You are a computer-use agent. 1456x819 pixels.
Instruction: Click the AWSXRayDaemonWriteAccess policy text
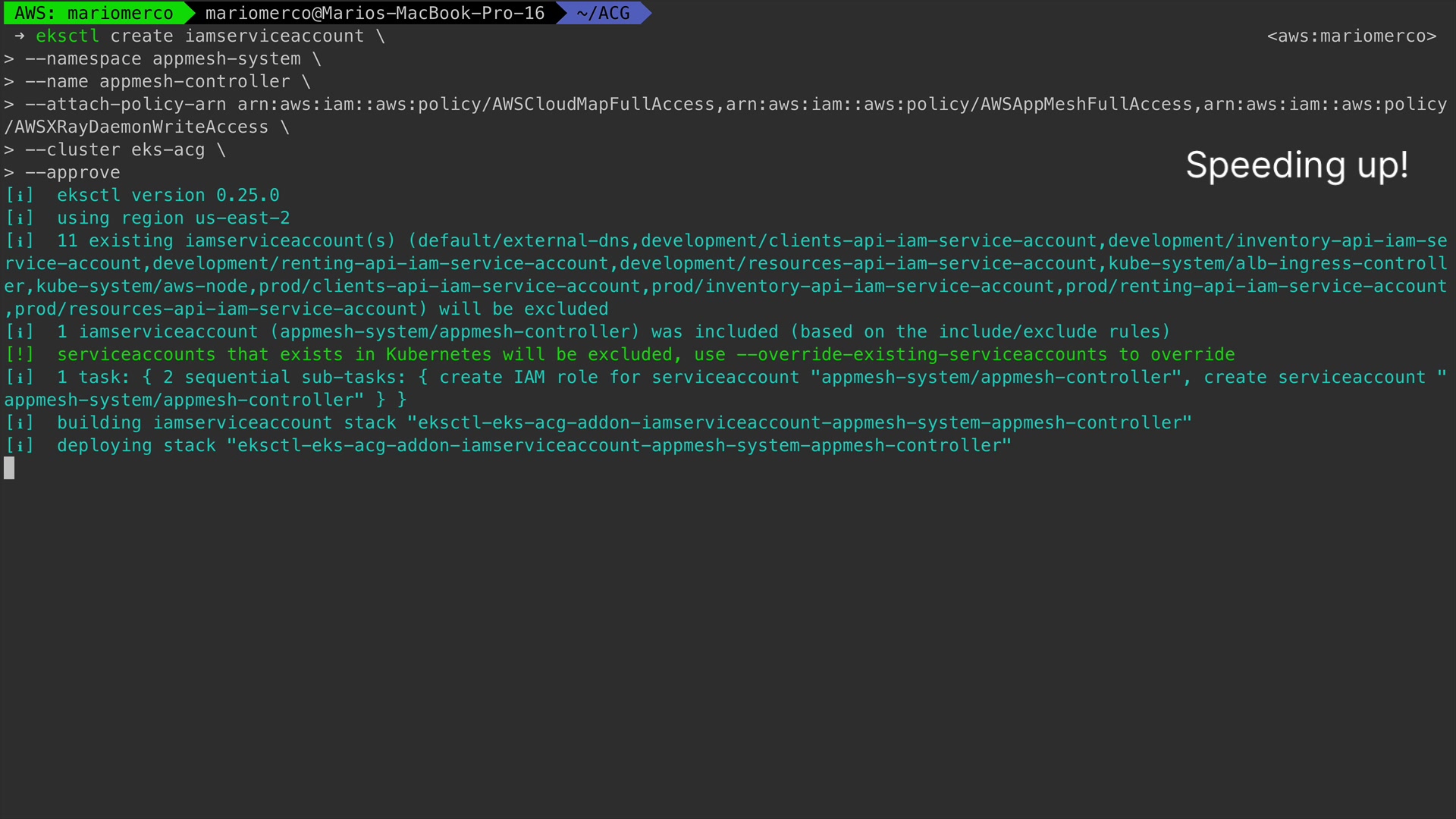coord(141,127)
